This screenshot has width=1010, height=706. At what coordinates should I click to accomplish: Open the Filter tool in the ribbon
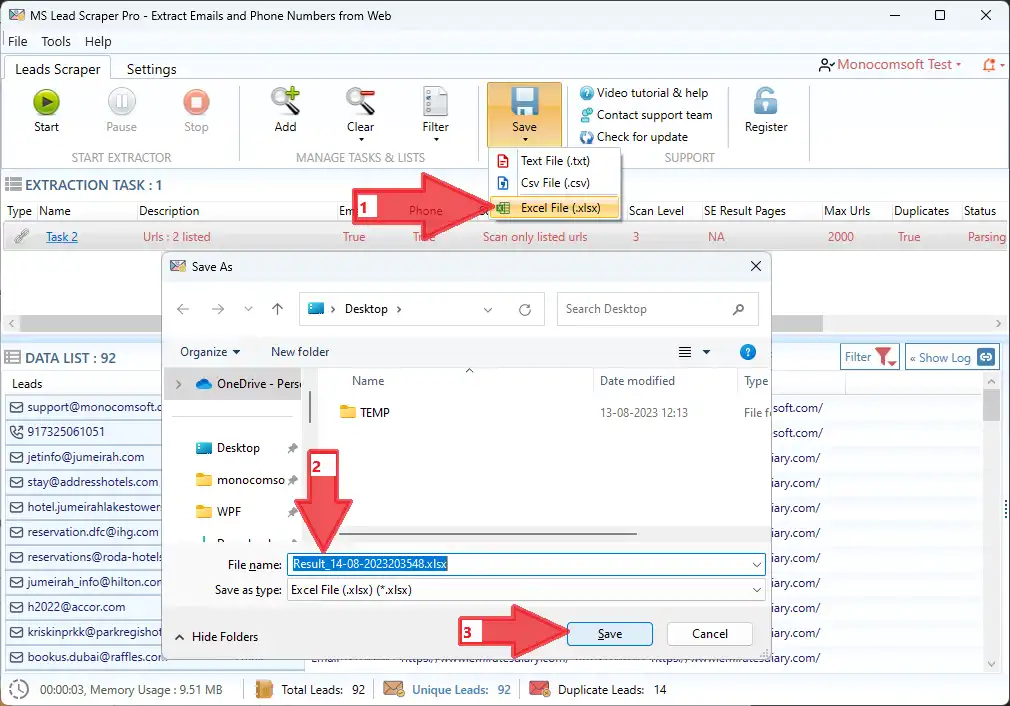tap(435, 113)
